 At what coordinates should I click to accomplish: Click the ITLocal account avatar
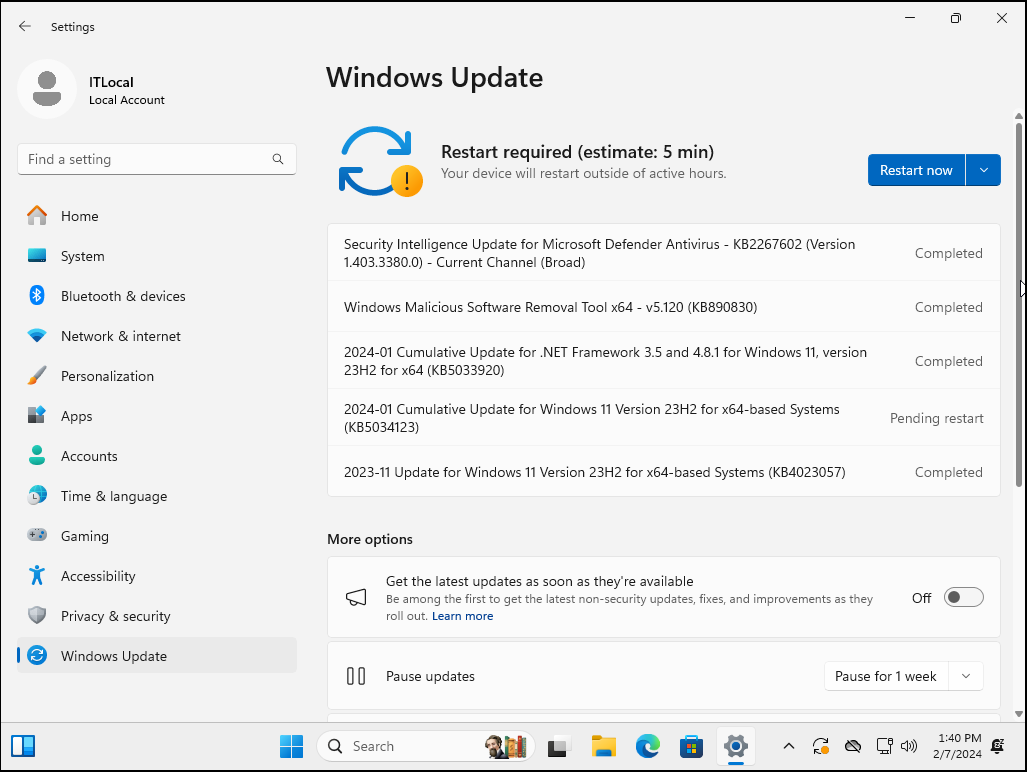47,89
